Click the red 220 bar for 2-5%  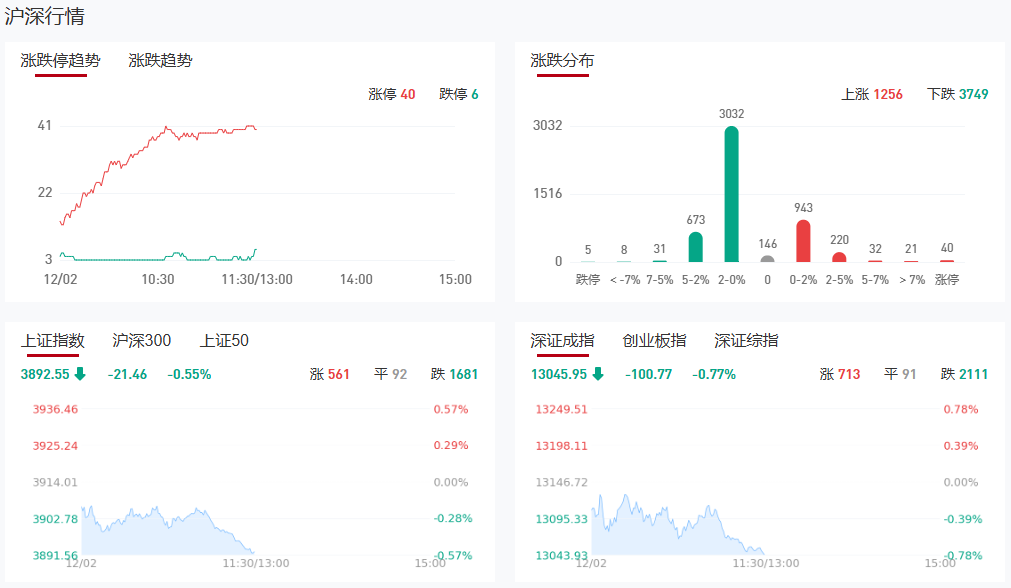click(839, 257)
